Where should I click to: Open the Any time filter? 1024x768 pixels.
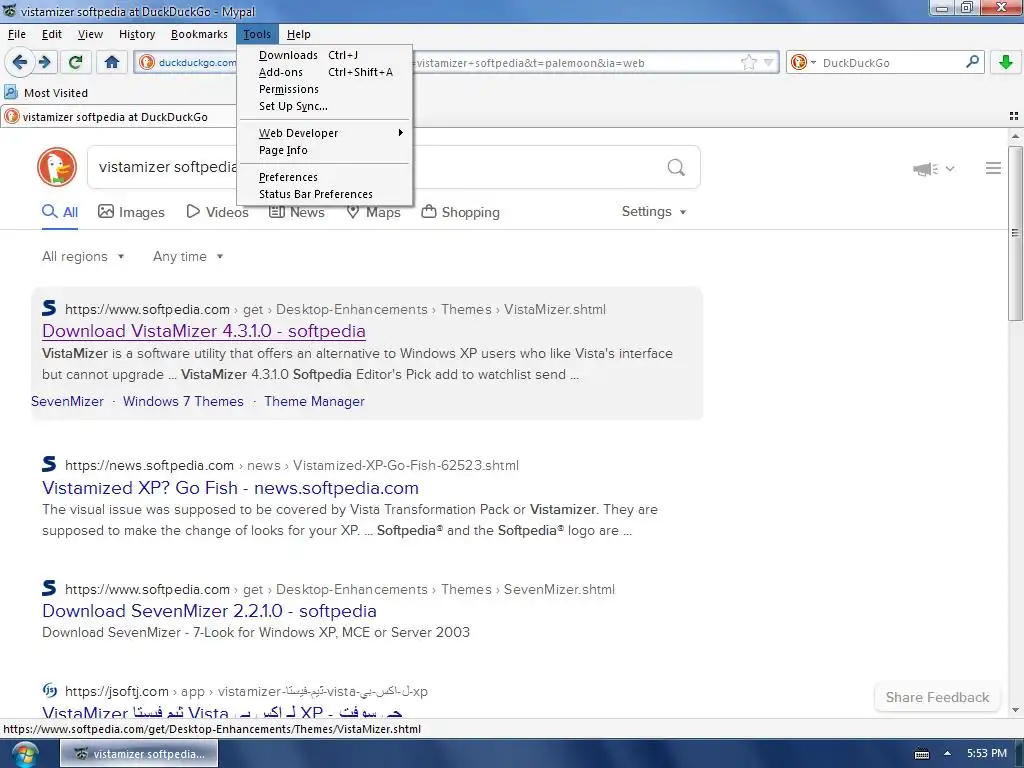[x=188, y=257]
